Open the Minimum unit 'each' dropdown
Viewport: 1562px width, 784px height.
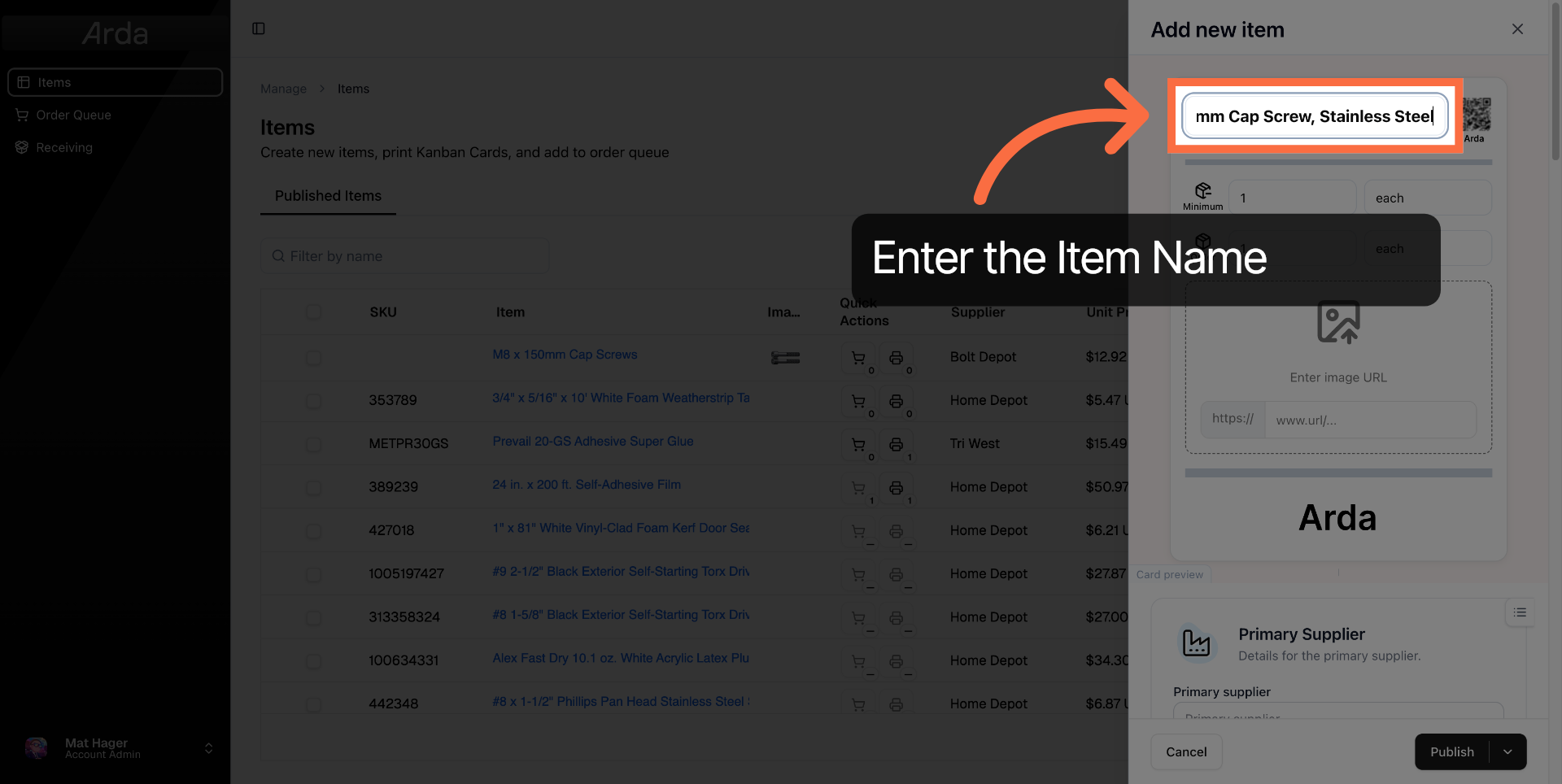tap(1428, 198)
